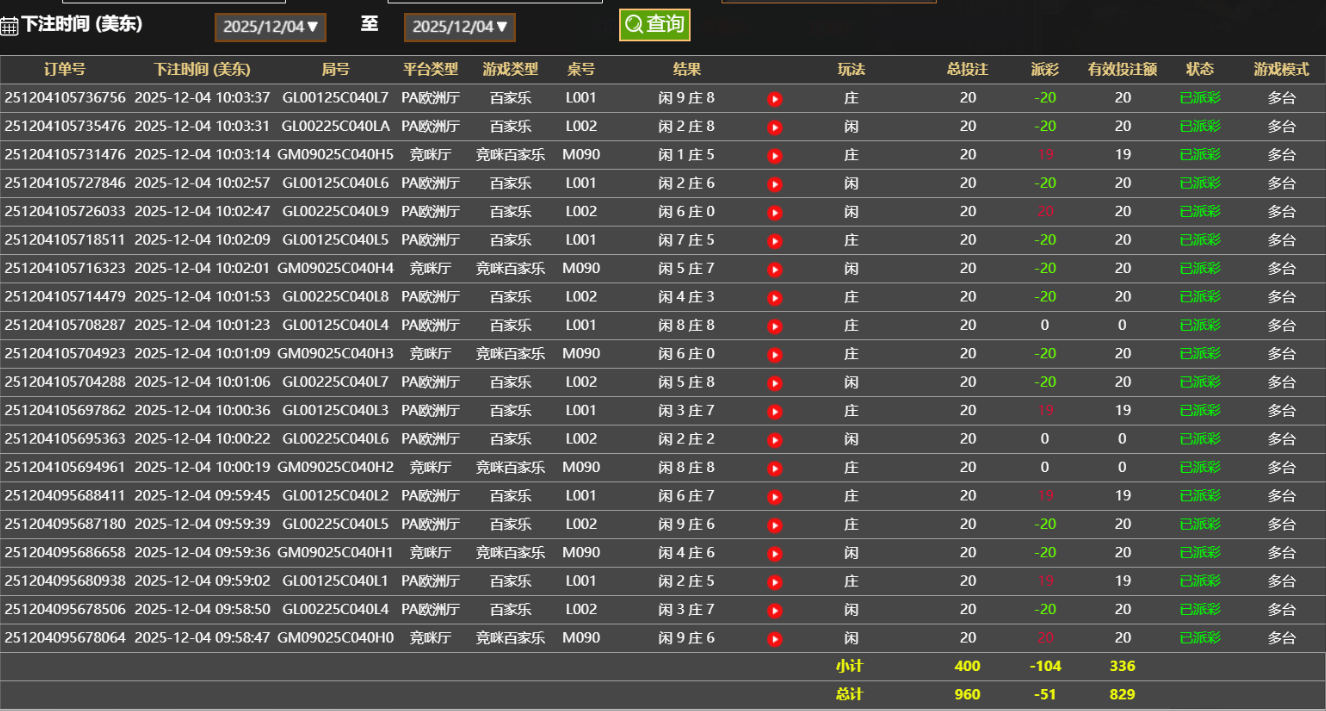Play the replay icon on order 251204095678064
Image resolution: width=1326 pixels, height=711 pixels.
774,636
